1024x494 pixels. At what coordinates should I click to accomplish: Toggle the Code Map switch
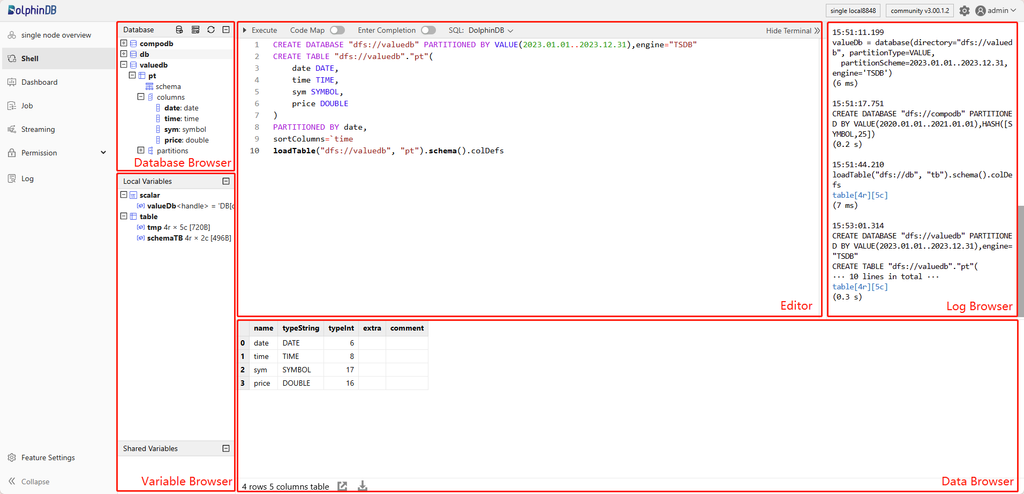click(x=337, y=31)
